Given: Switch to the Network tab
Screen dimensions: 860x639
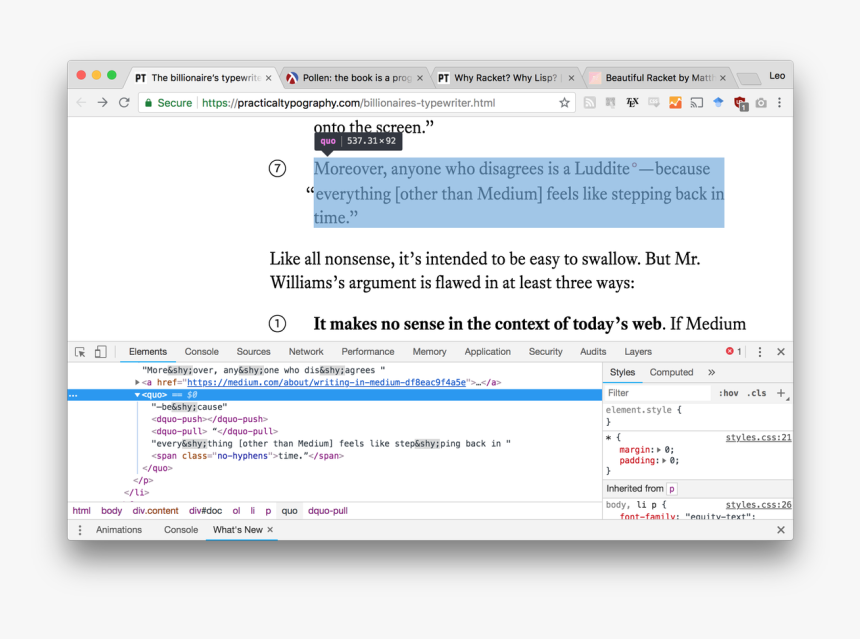Looking at the screenshot, I should coord(306,352).
